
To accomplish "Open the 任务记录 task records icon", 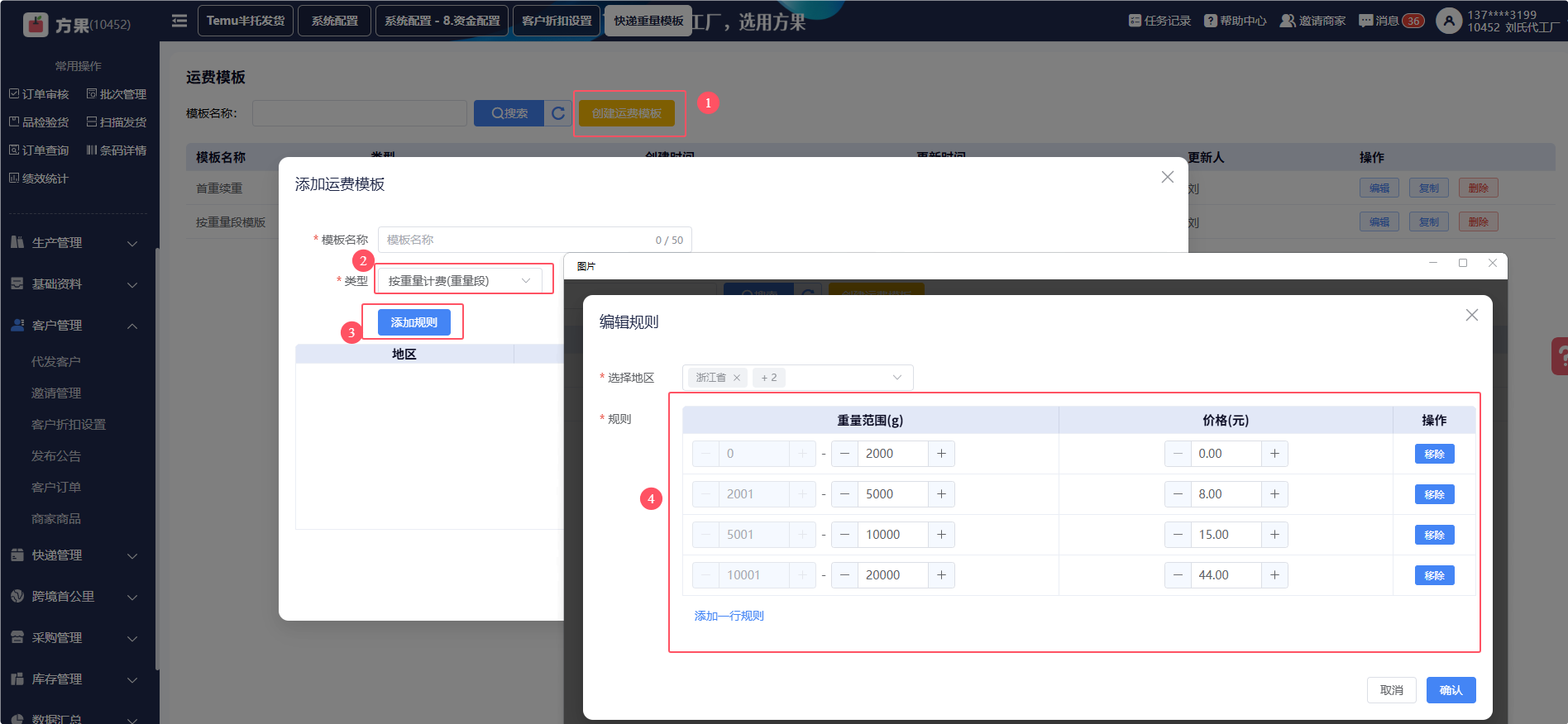I will 1135,21.
